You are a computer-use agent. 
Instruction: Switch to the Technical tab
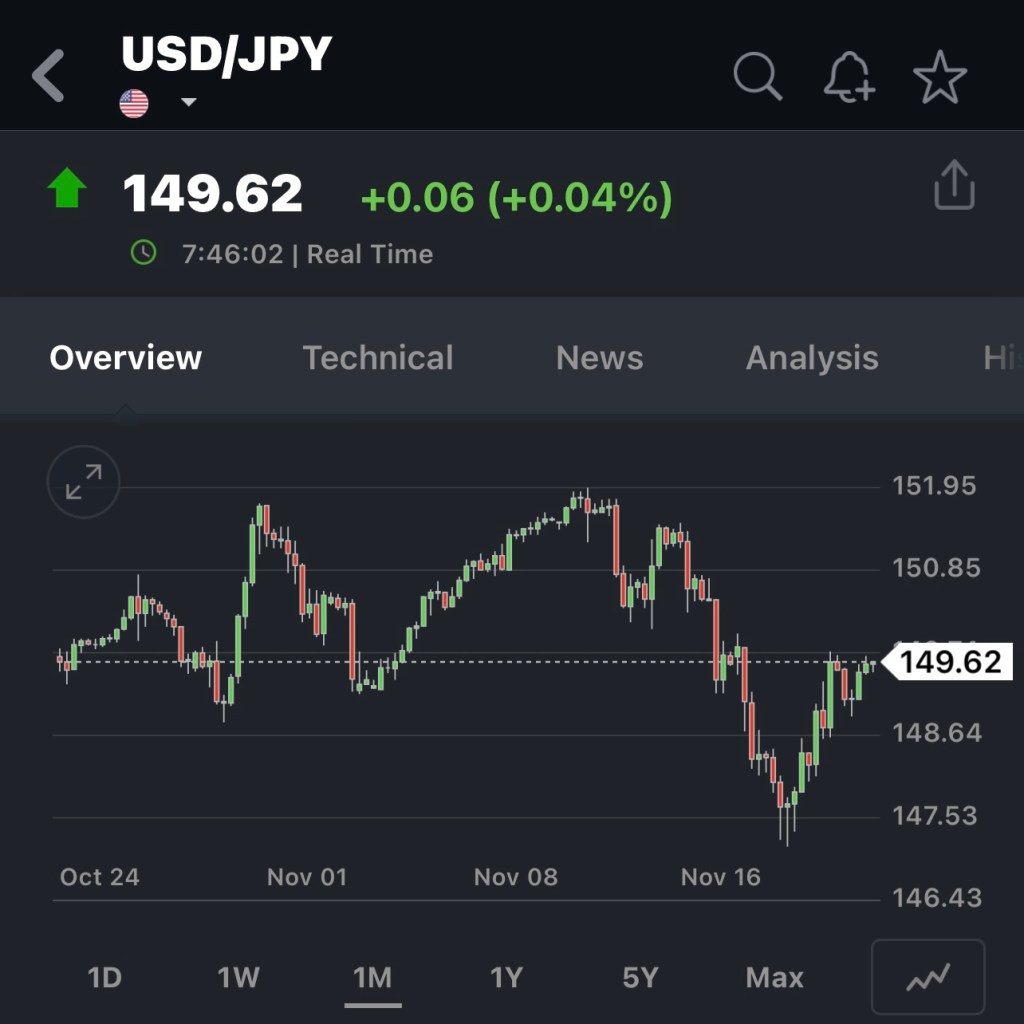coord(378,358)
